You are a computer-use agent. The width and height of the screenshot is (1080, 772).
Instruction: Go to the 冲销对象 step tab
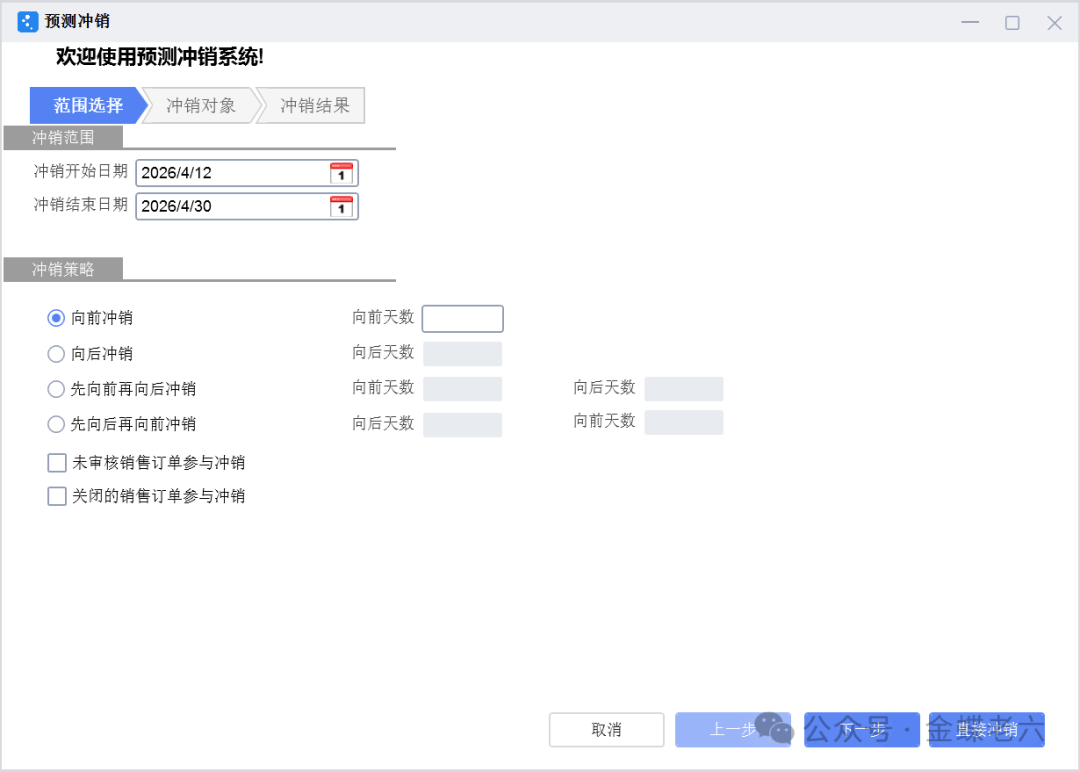click(x=201, y=105)
